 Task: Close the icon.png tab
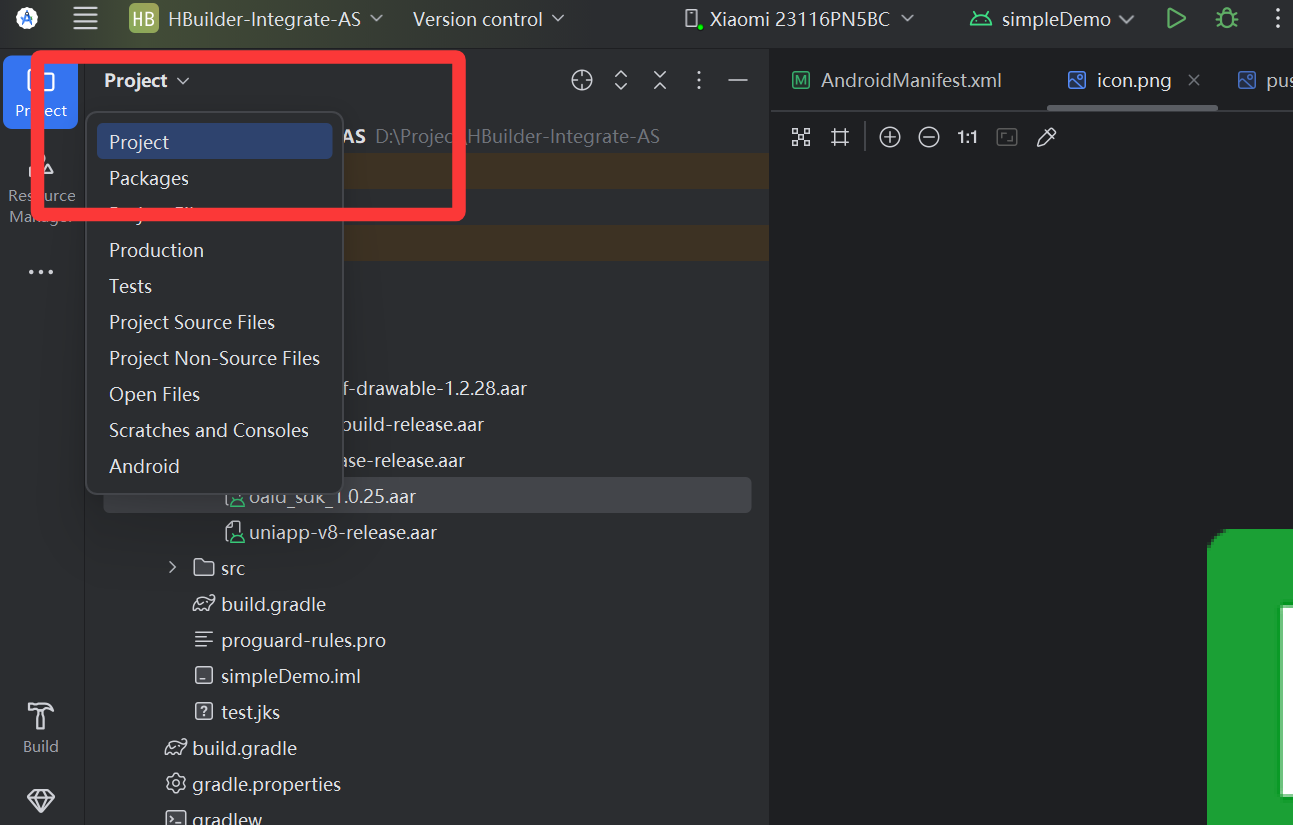tap(1193, 81)
